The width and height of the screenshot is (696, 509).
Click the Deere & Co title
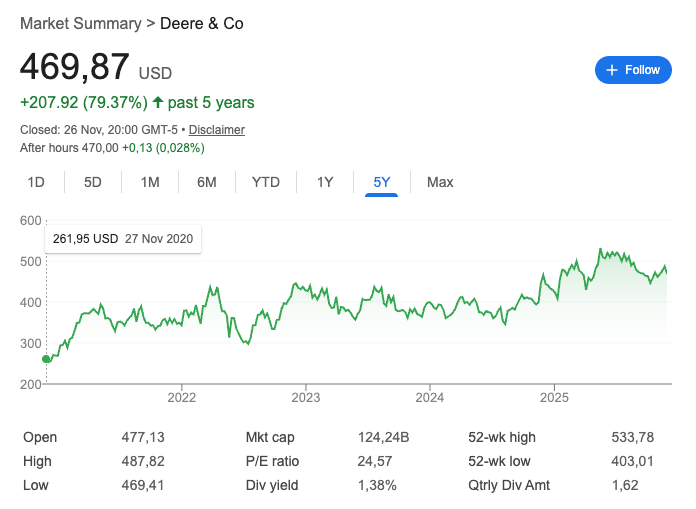[x=202, y=24]
